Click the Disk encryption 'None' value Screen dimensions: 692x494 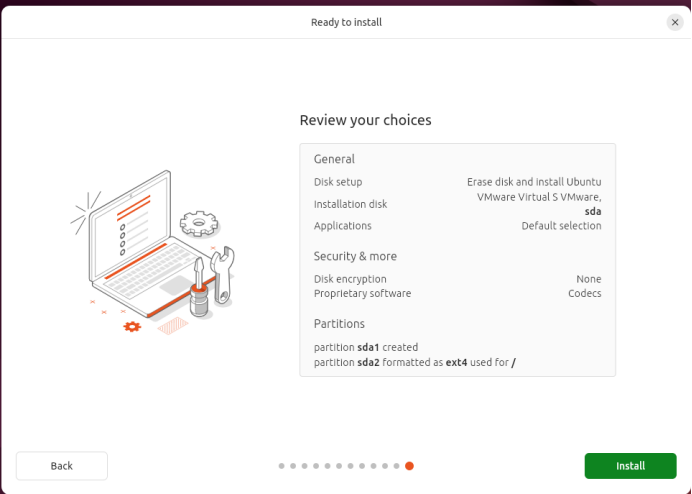tap(589, 279)
